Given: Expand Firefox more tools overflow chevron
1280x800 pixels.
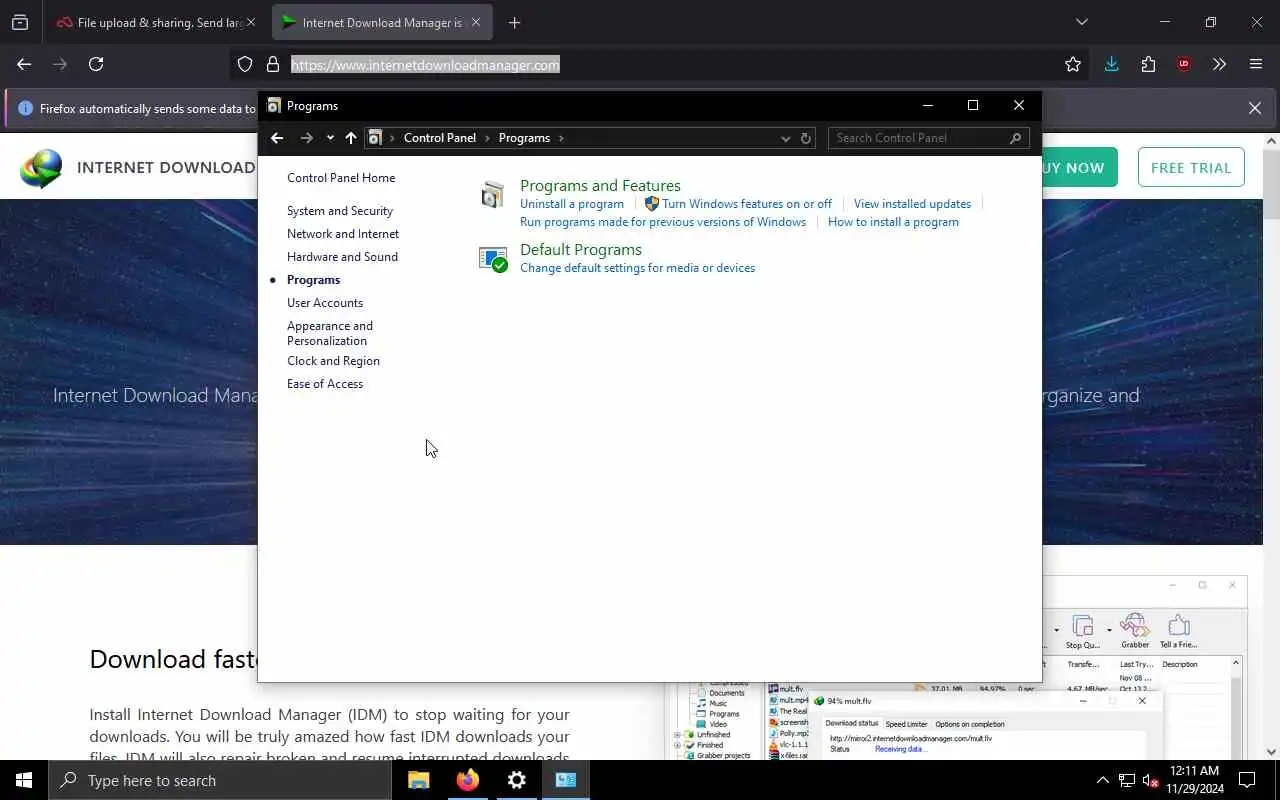Looking at the screenshot, I should click(x=1219, y=64).
